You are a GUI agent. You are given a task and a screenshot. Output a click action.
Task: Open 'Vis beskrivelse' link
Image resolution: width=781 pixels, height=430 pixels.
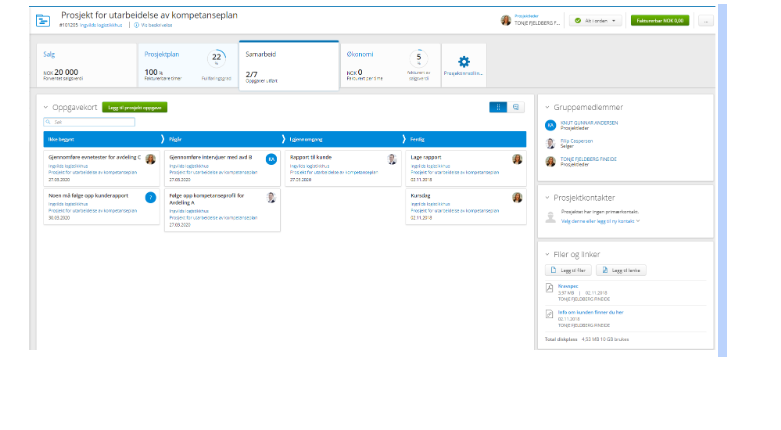point(156,25)
